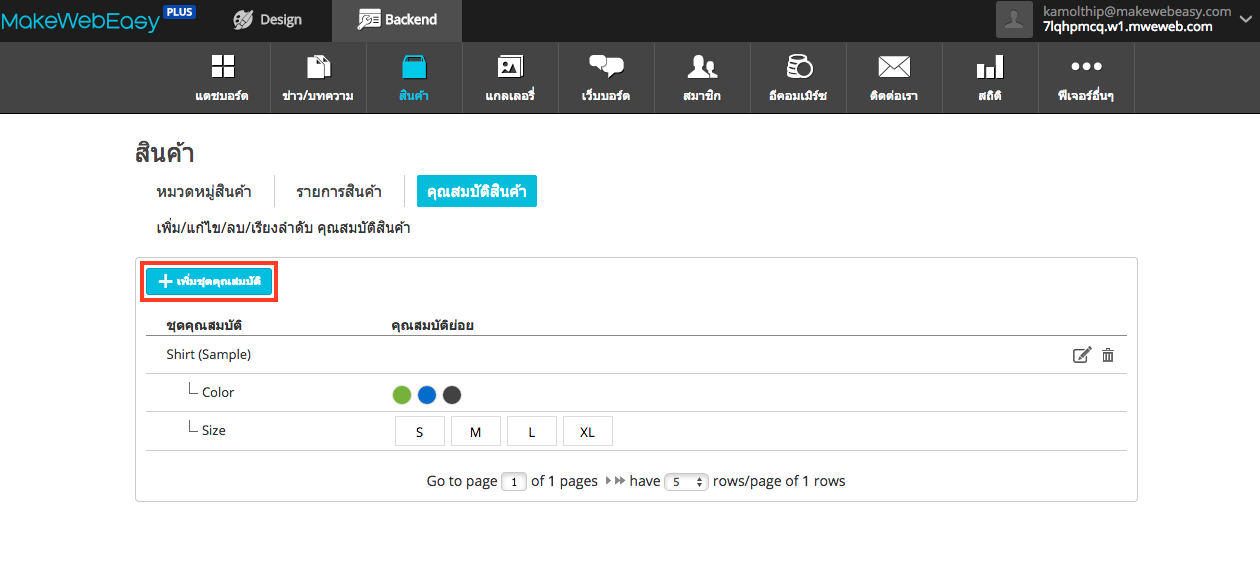Screen dimensions: 1260x571
Task: Select size option XL
Action: tap(587, 432)
